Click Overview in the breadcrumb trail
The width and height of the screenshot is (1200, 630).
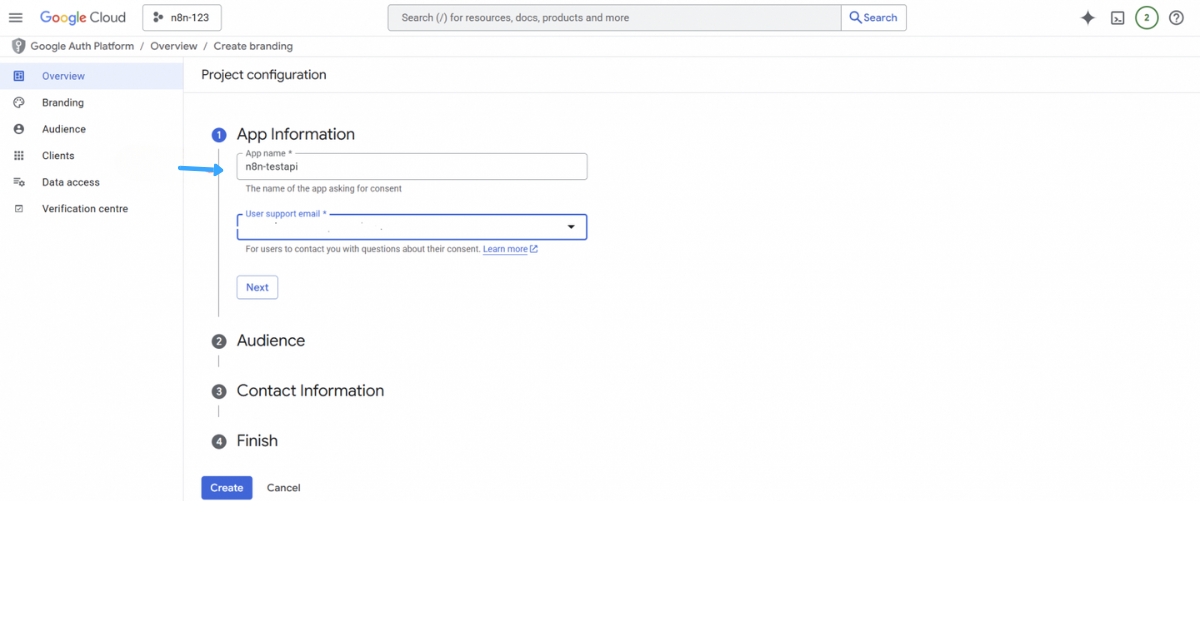(x=173, y=46)
